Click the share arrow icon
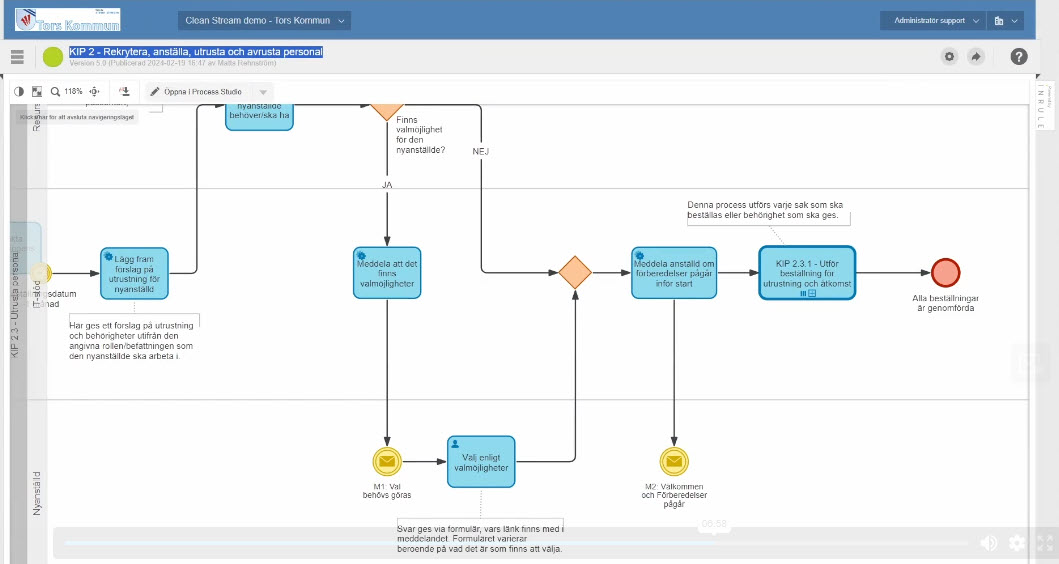This screenshot has width=1059, height=564. coord(976,57)
